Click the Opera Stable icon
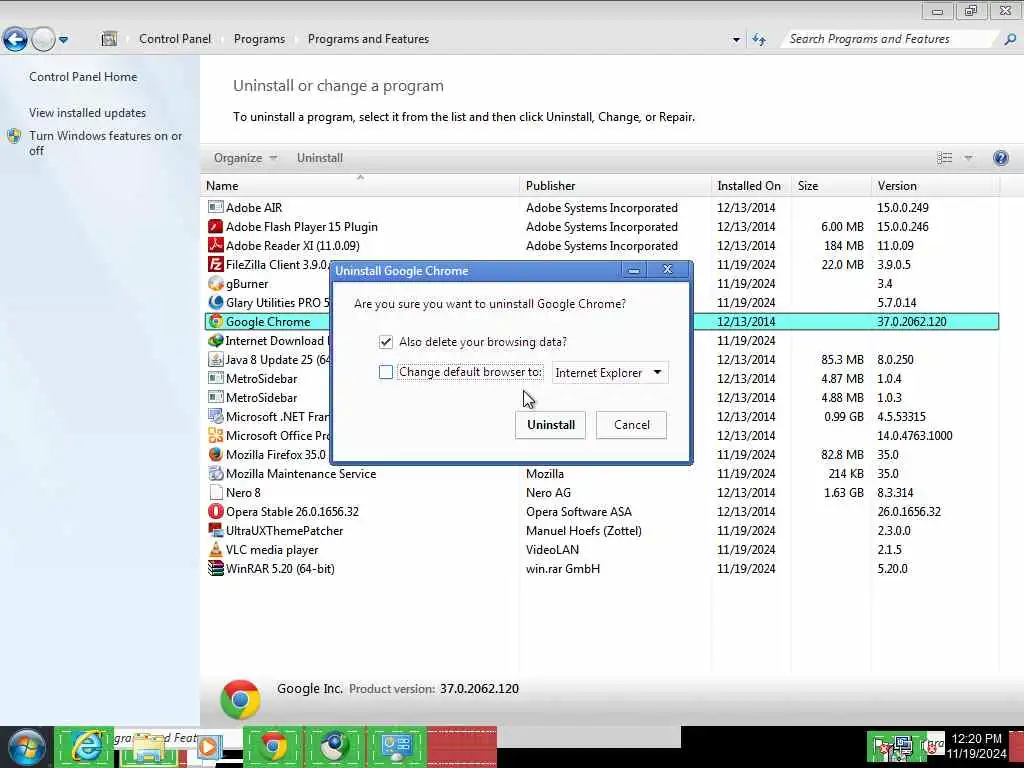This screenshot has height=768, width=1024. [x=216, y=511]
